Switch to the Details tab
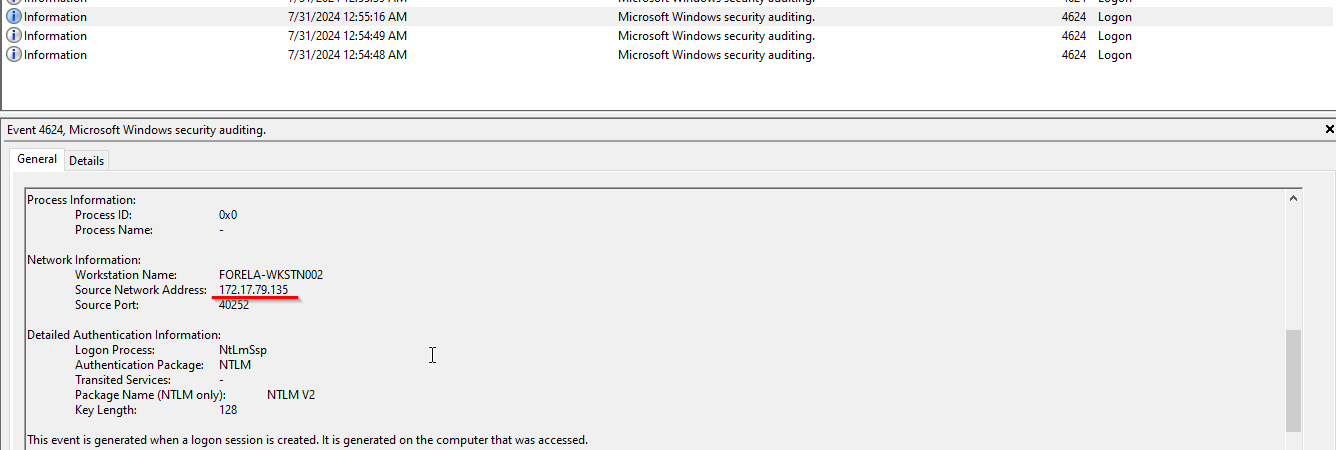Viewport: 1336px width, 450px height. (86, 161)
